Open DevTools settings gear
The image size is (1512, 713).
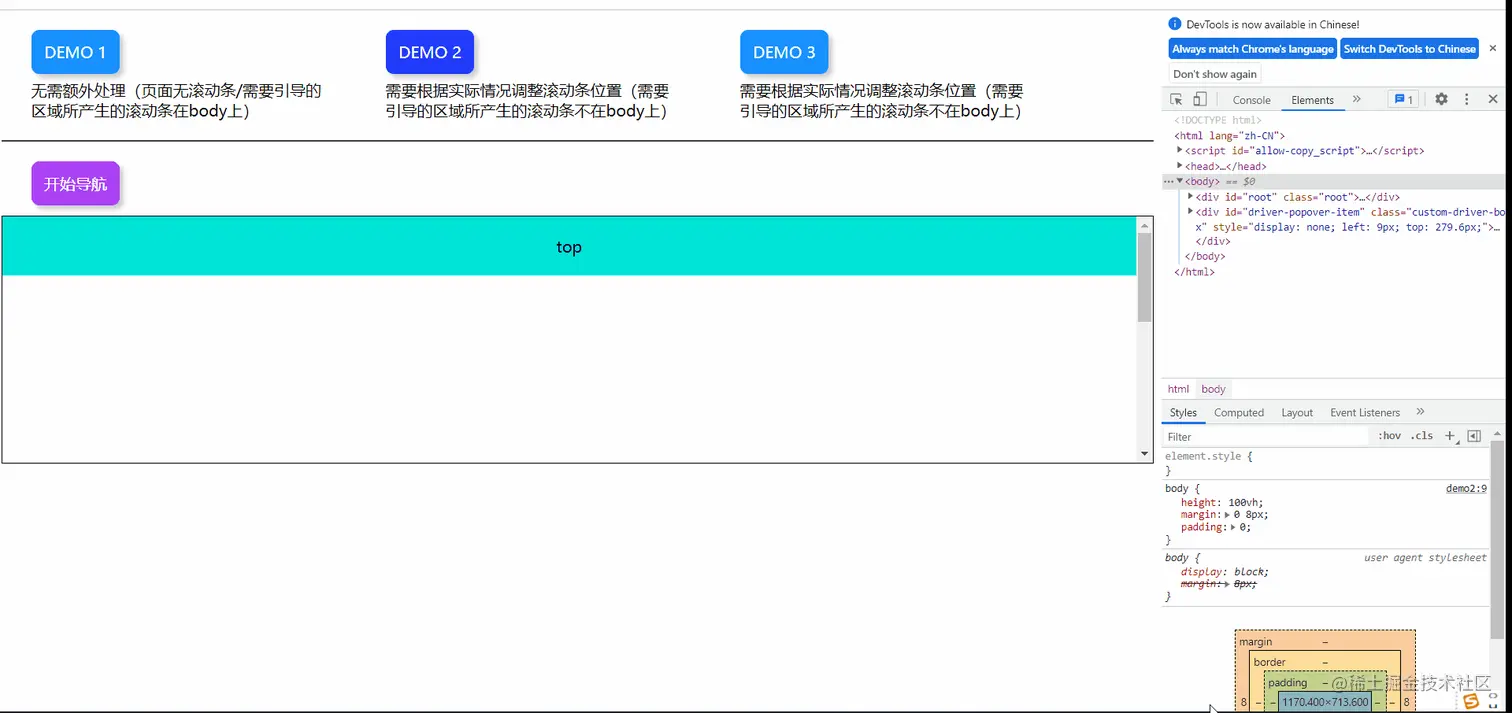pyautogui.click(x=1441, y=99)
